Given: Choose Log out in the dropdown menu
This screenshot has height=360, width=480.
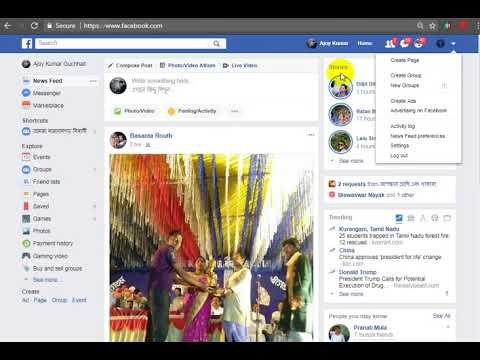Looking at the screenshot, I should pos(399,156).
